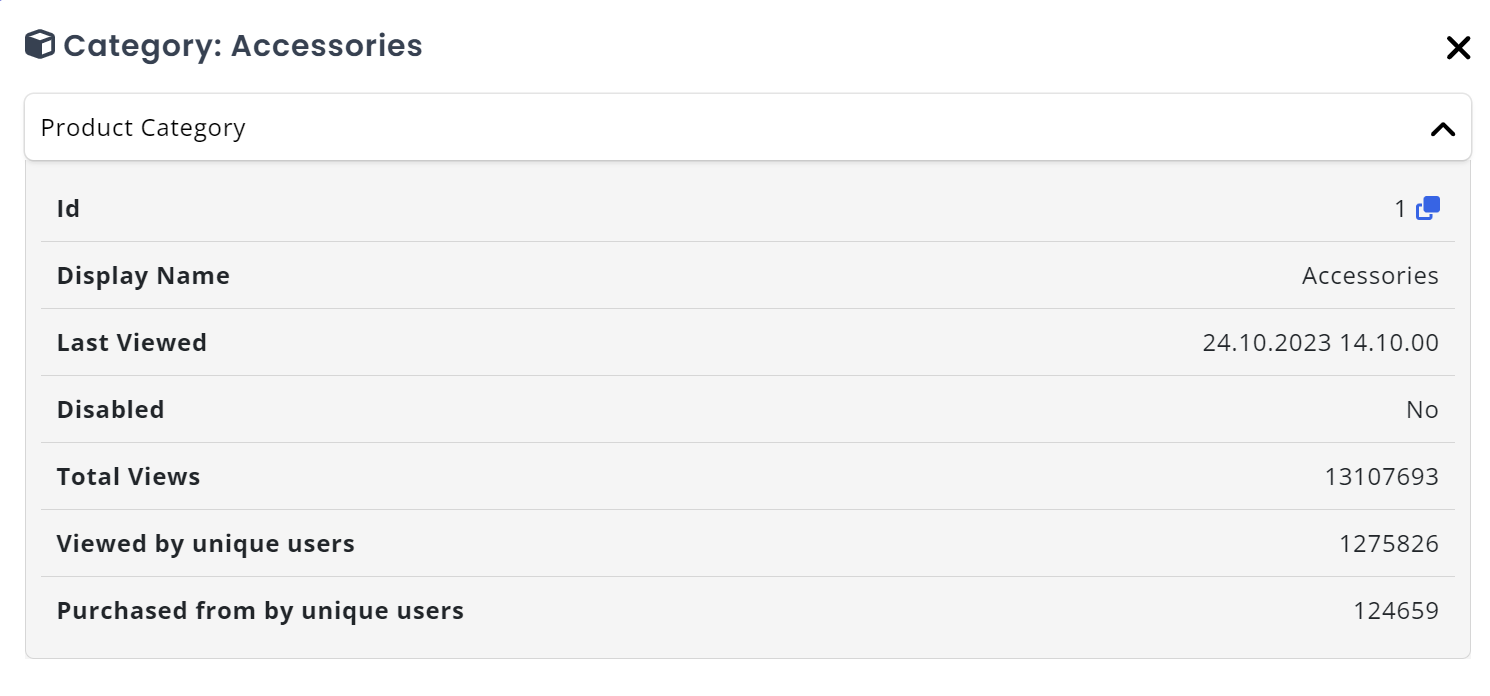Click the package icon beside Category title

pos(38,45)
